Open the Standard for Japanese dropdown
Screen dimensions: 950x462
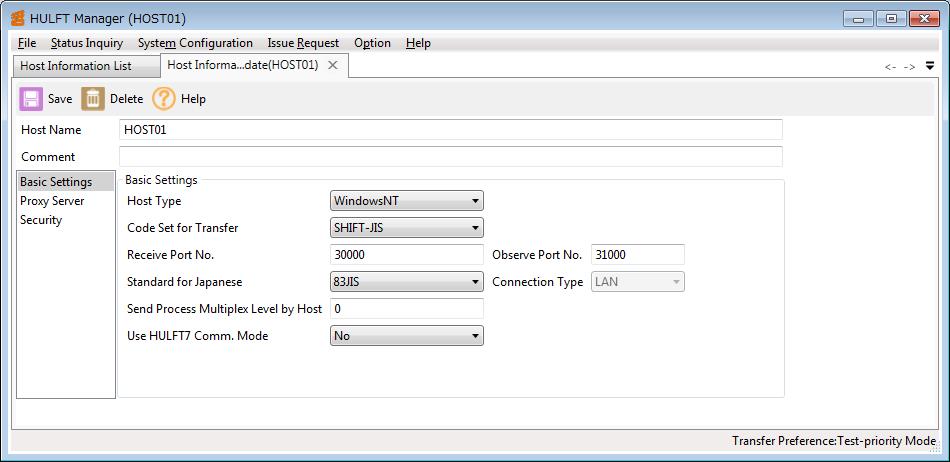point(406,282)
